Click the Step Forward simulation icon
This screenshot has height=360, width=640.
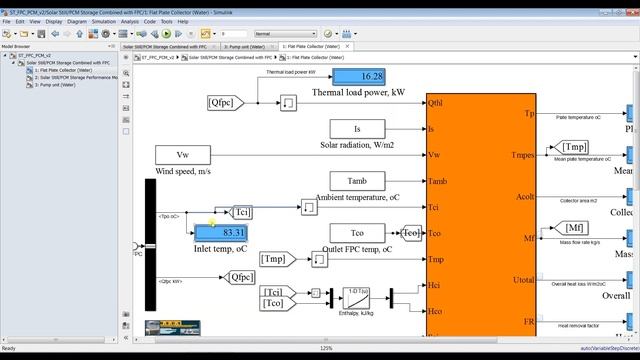(x=178, y=34)
